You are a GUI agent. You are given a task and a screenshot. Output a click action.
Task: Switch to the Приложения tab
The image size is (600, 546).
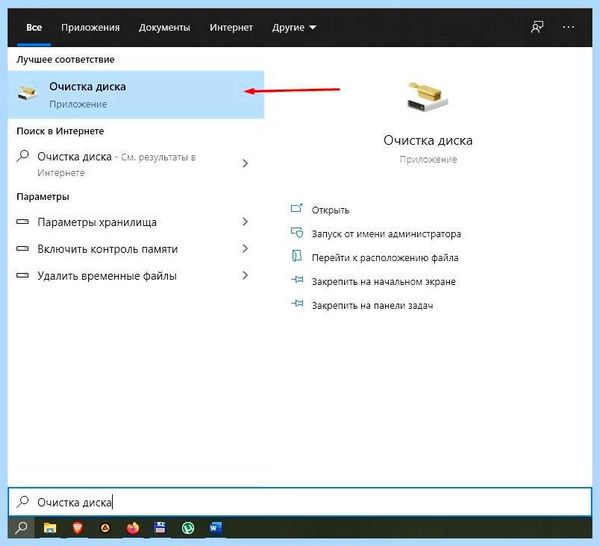[90, 28]
